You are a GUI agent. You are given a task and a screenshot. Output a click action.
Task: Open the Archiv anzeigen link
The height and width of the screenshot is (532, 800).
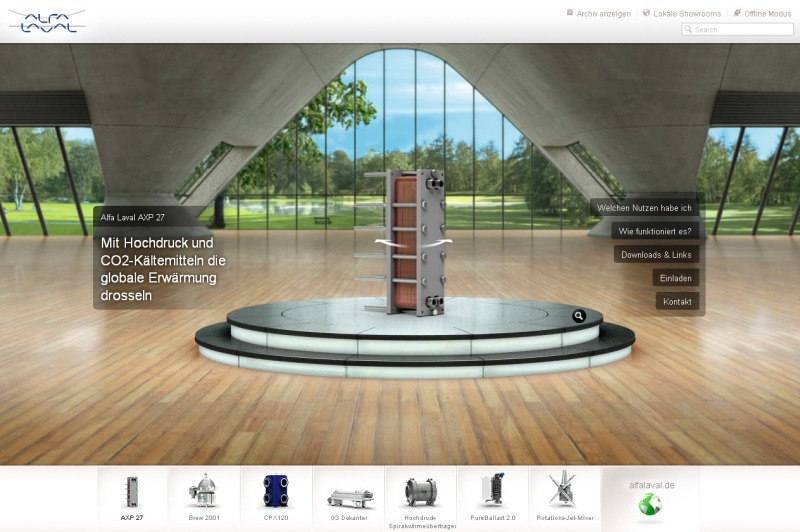click(604, 14)
